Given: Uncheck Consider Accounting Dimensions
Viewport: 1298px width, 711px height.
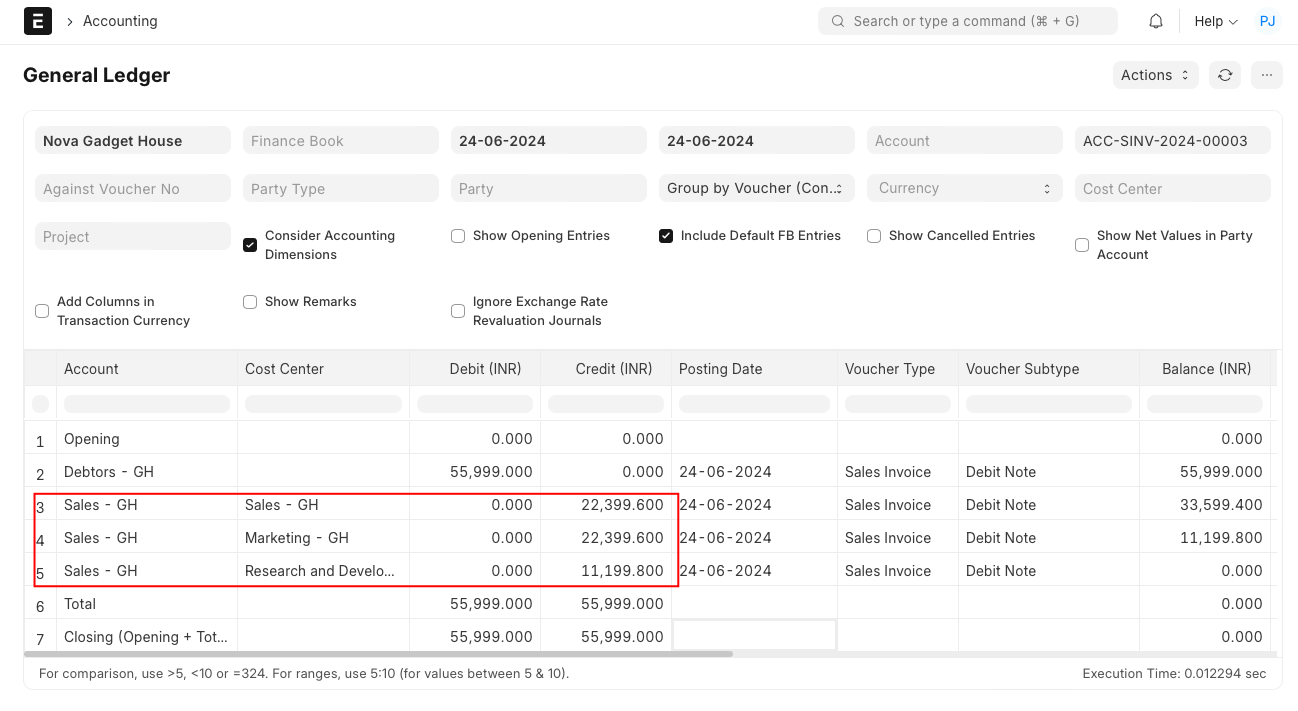Looking at the screenshot, I should point(250,245).
